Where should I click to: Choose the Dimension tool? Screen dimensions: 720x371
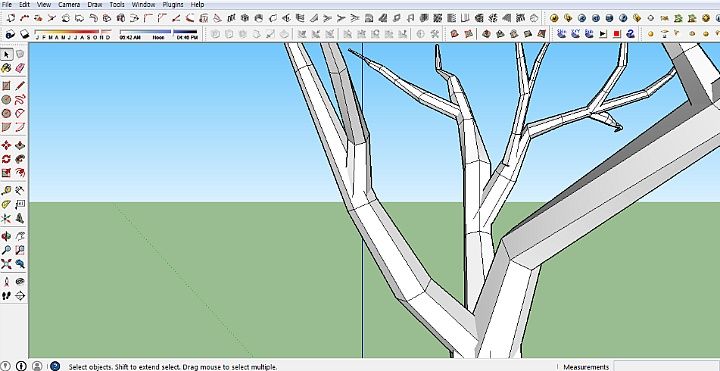pyautogui.click(x=20, y=191)
